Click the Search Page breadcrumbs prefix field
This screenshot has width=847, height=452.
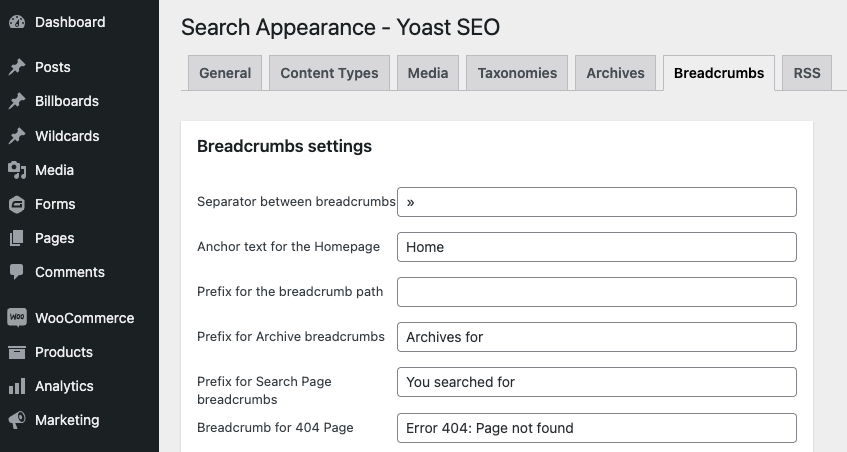pos(596,382)
